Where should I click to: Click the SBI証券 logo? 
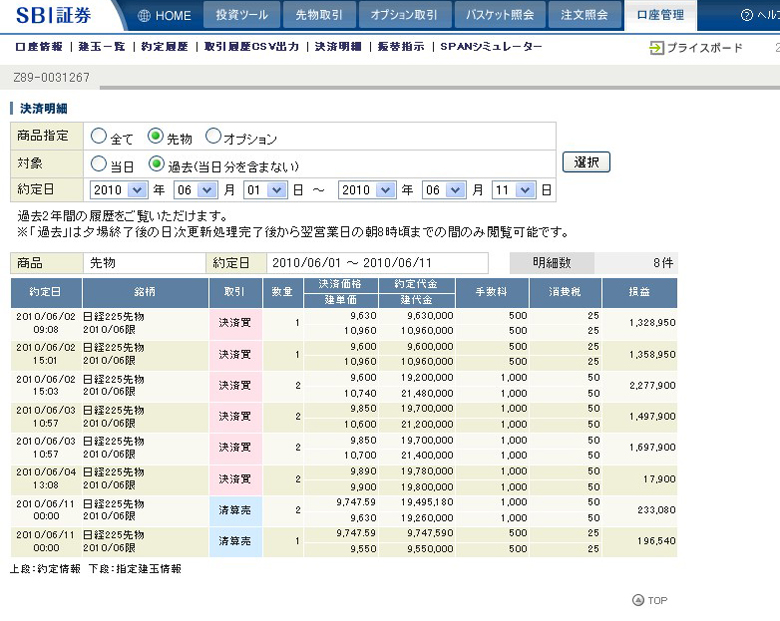coord(53,15)
